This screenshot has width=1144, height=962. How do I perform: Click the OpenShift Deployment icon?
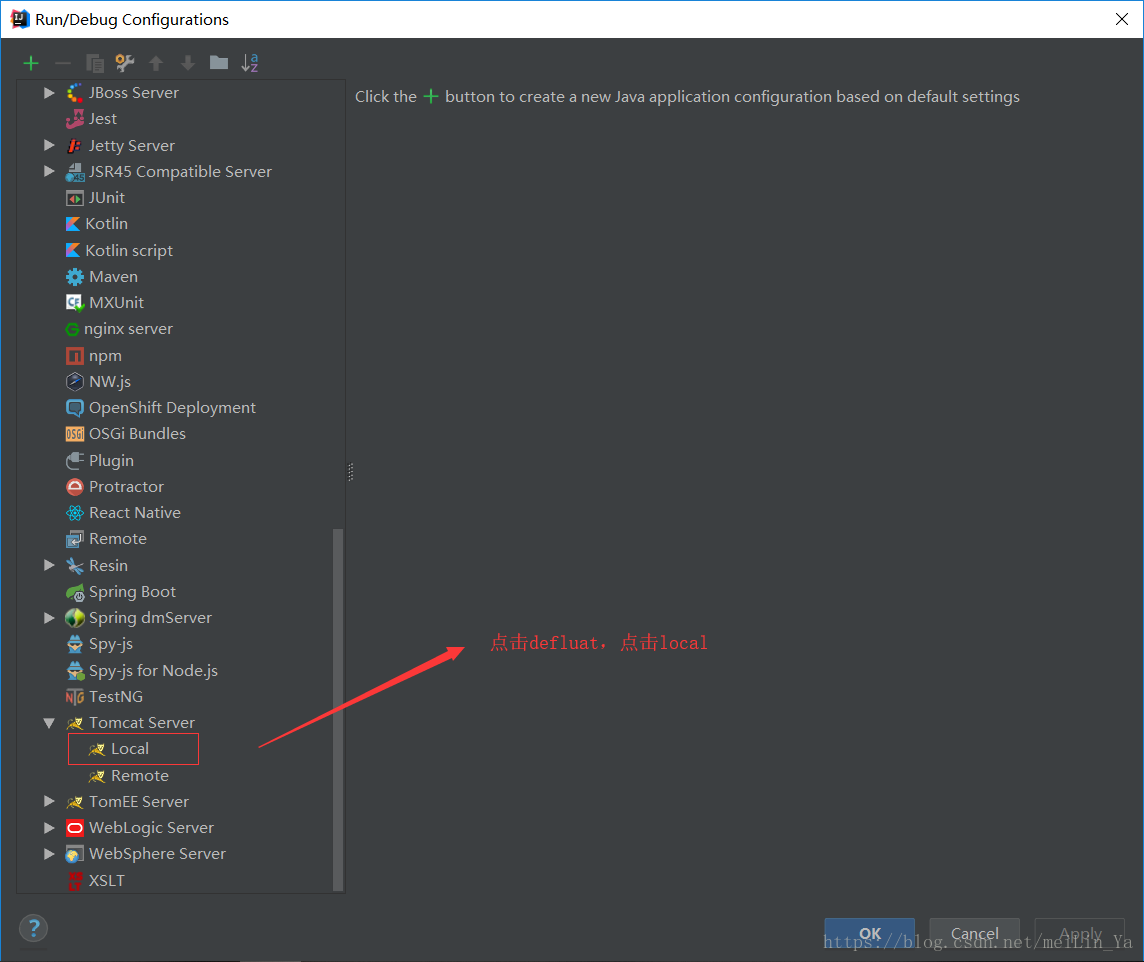tap(74, 408)
